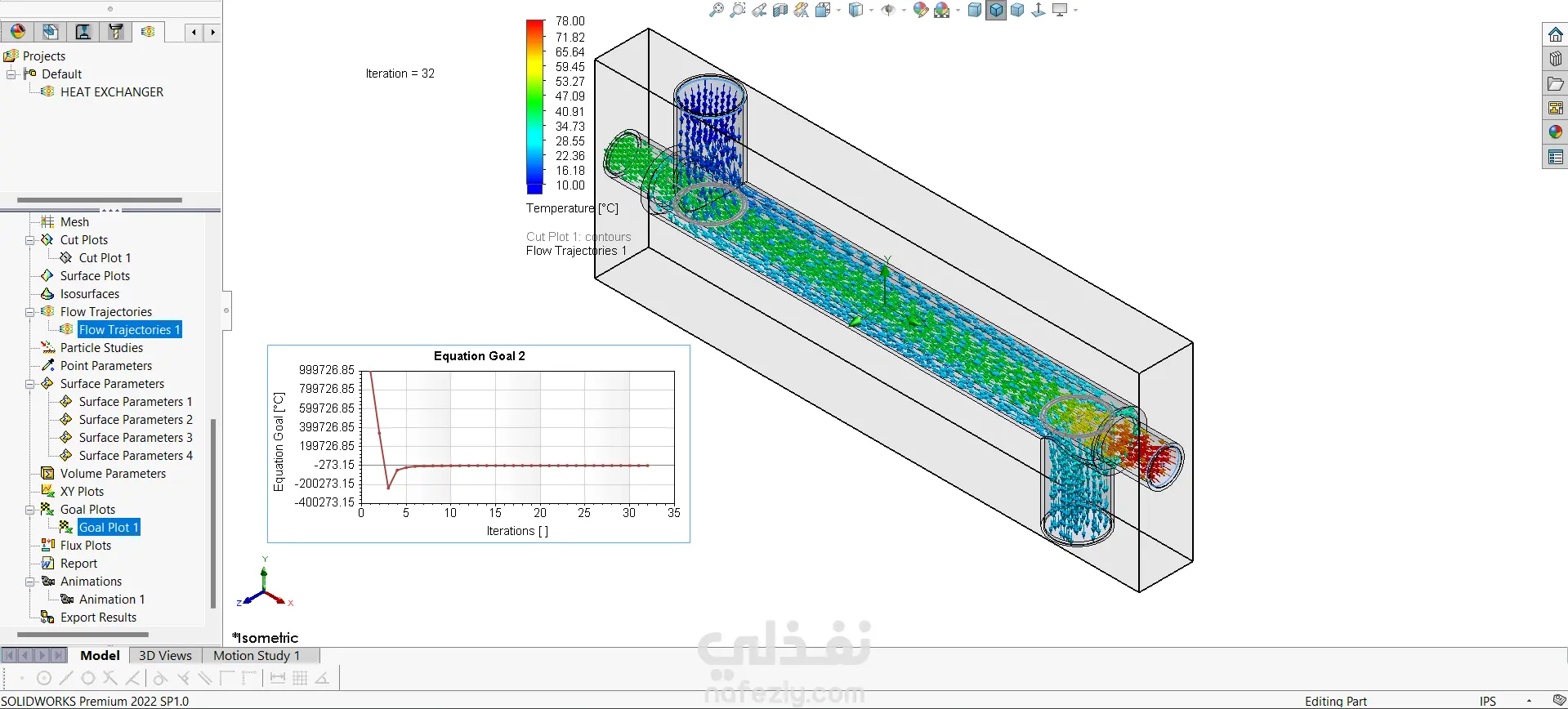The width and height of the screenshot is (1568, 709).
Task: Select Animation 1 in the tree
Action: click(x=112, y=600)
